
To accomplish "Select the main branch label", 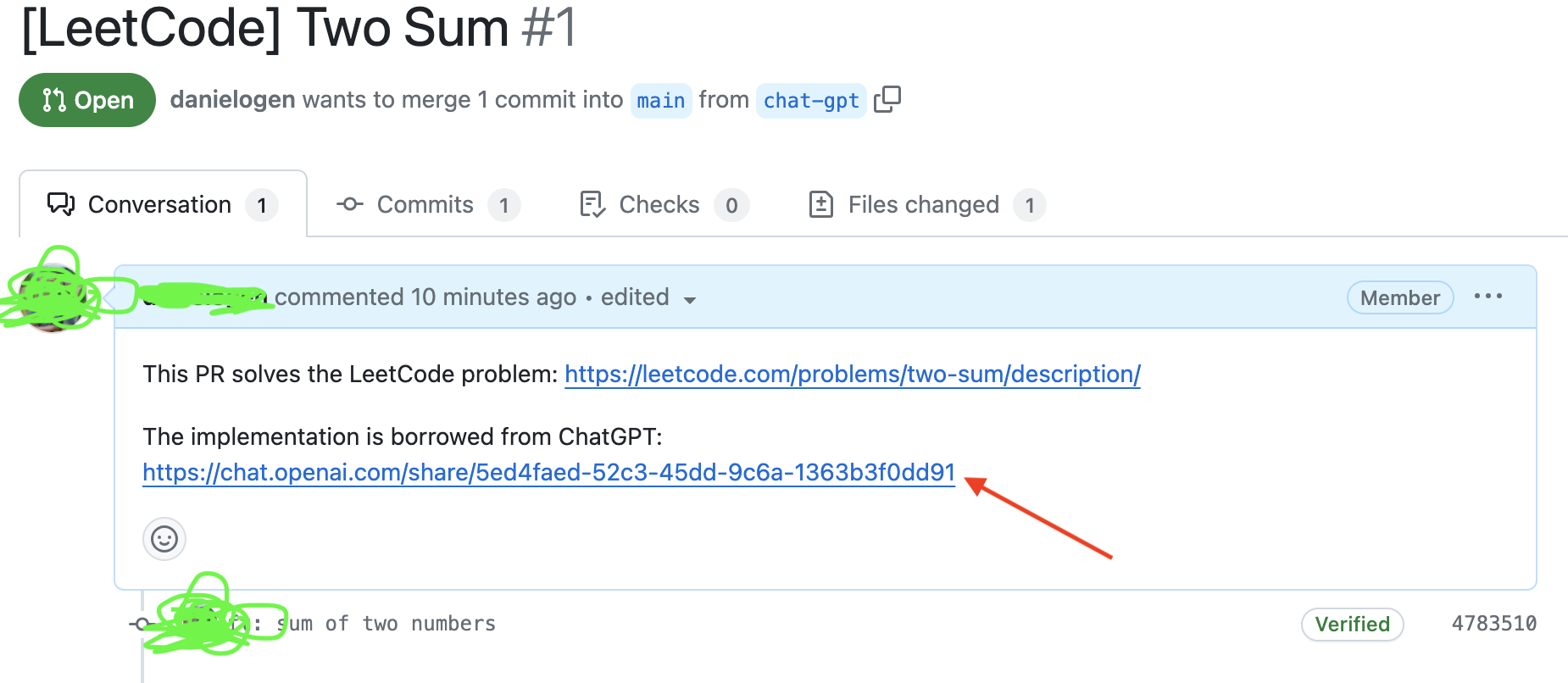I will coord(660,101).
